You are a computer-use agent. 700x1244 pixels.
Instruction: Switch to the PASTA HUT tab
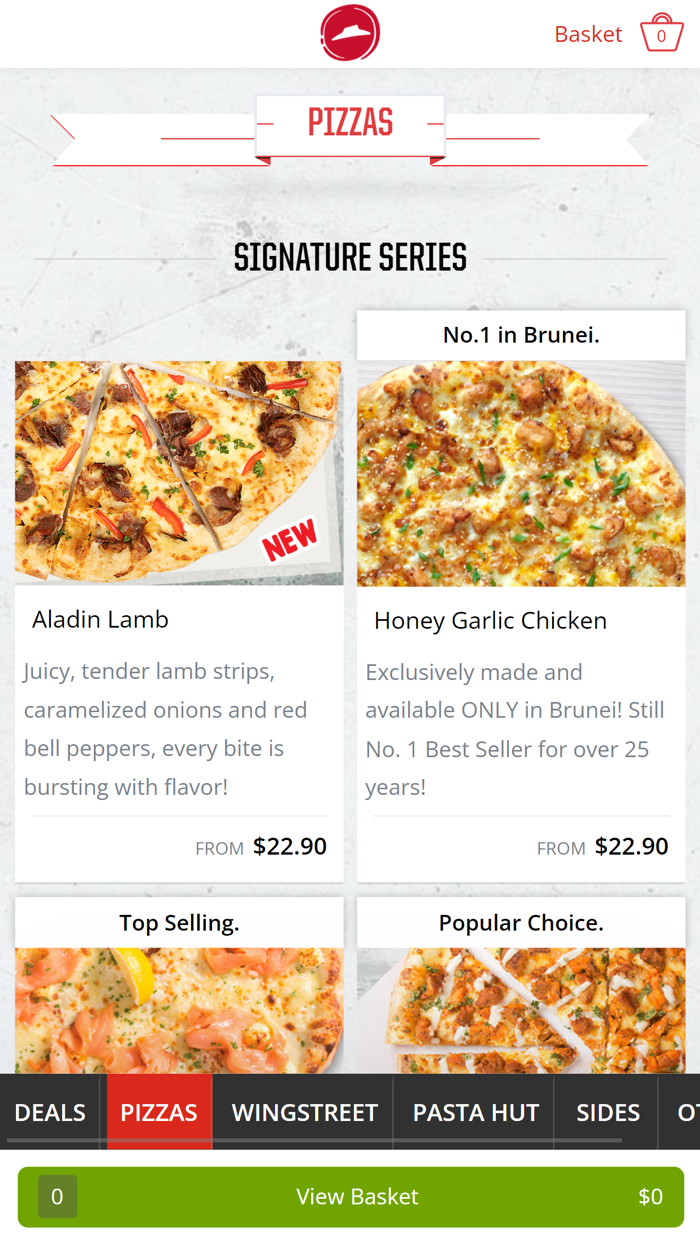[473, 1112]
